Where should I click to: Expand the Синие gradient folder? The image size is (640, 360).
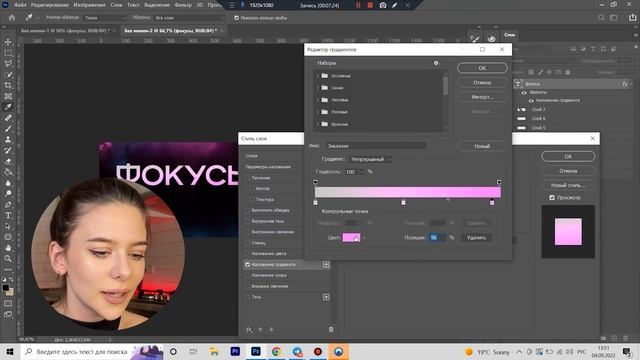tap(318, 88)
